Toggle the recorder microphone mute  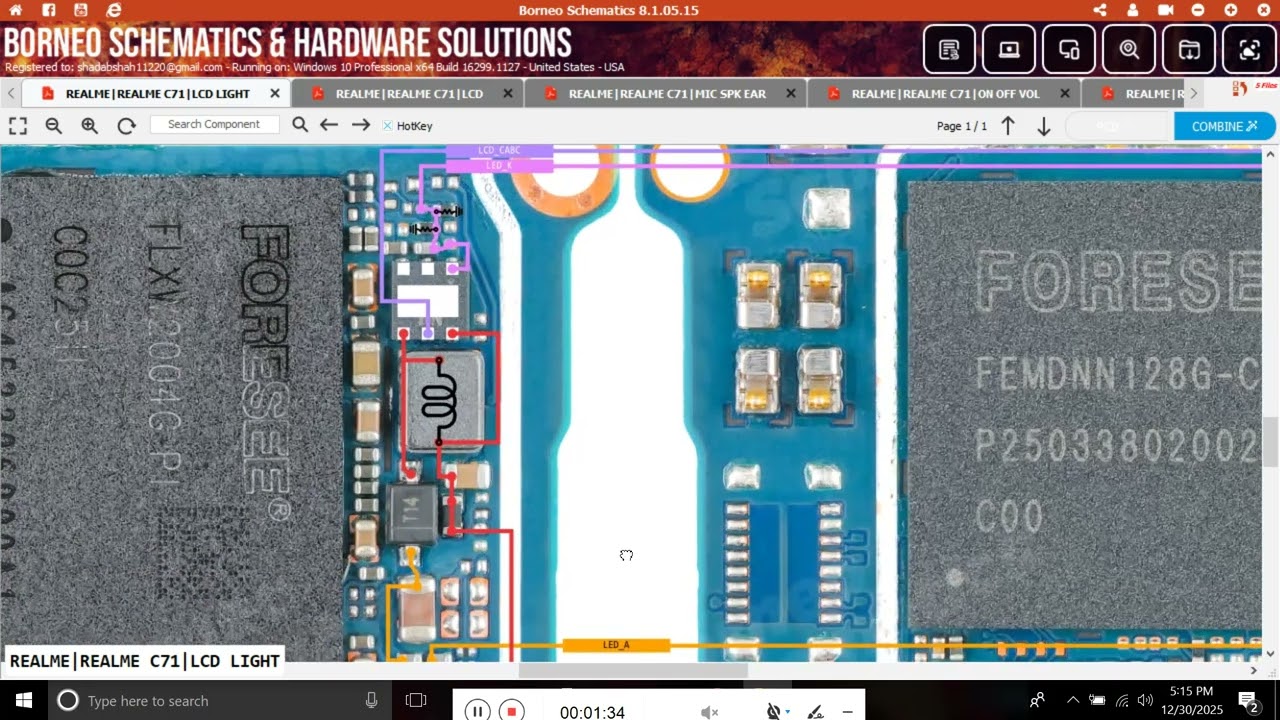click(773, 712)
